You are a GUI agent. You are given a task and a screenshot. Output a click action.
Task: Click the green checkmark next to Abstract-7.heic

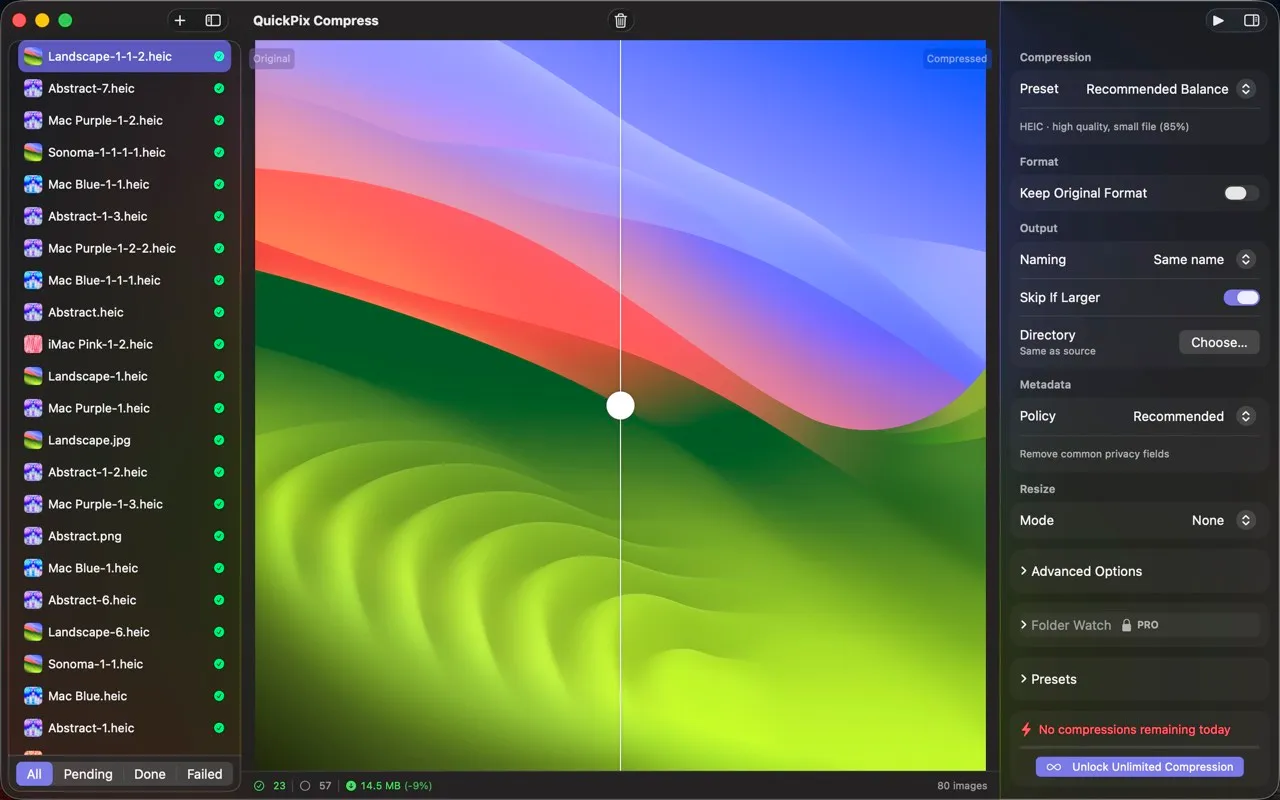click(219, 89)
